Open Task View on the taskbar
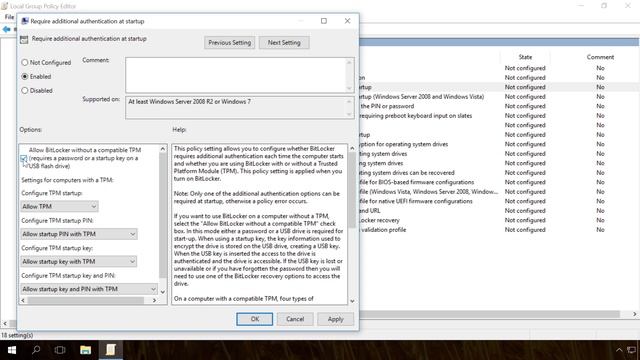 [60, 350]
